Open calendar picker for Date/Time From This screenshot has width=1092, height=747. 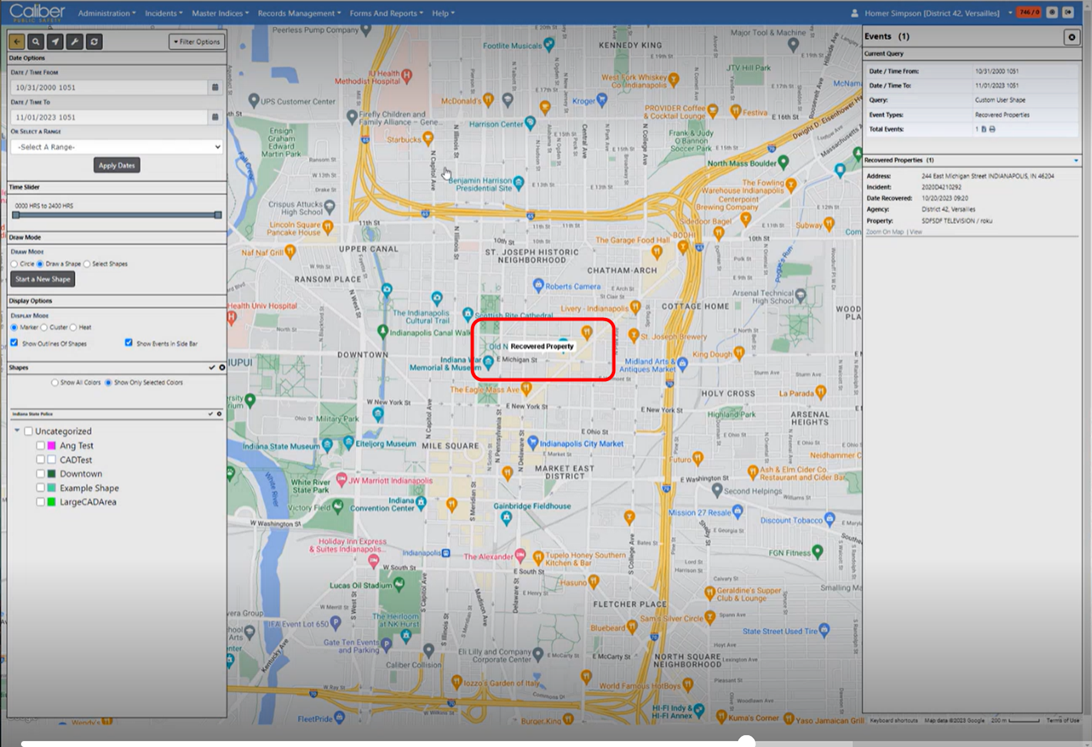click(215, 88)
